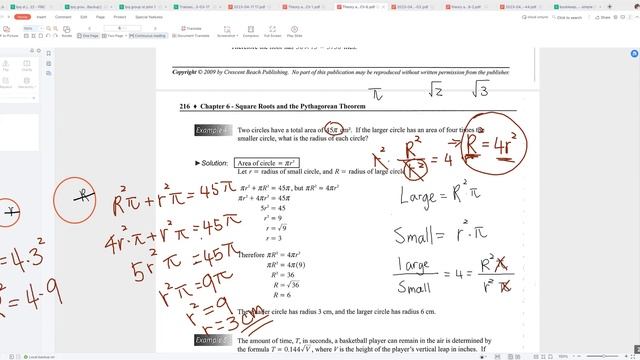Open the Edit ribbon tab
This screenshot has width=640, height=360.
pos(84,17)
